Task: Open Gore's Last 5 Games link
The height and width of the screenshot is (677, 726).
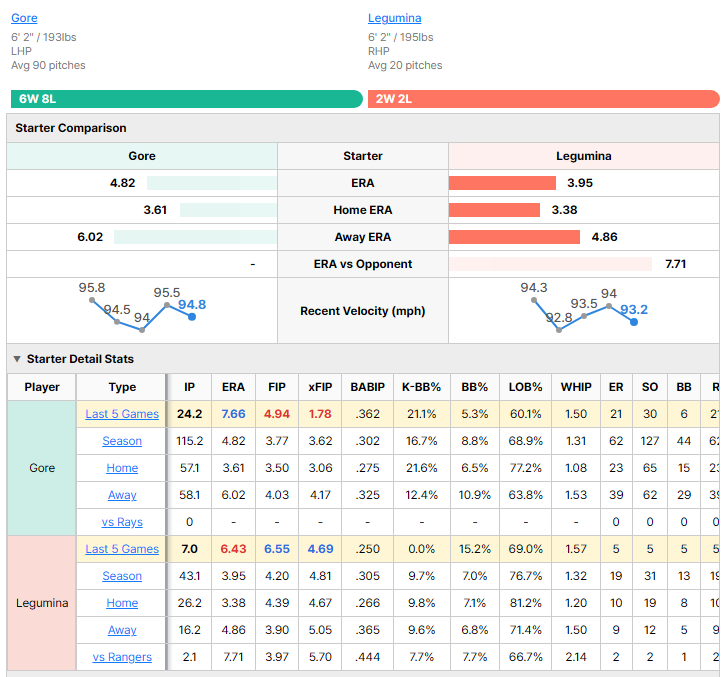Action: tap(122, 414)
